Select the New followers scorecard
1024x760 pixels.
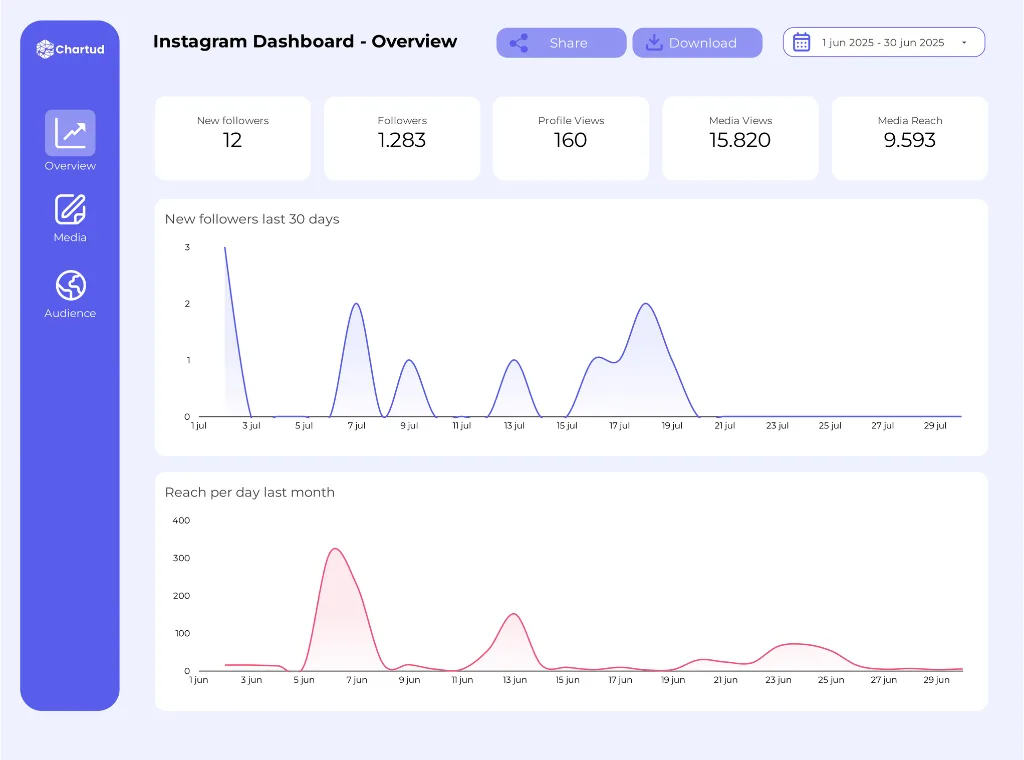click(x=232, y=138)
